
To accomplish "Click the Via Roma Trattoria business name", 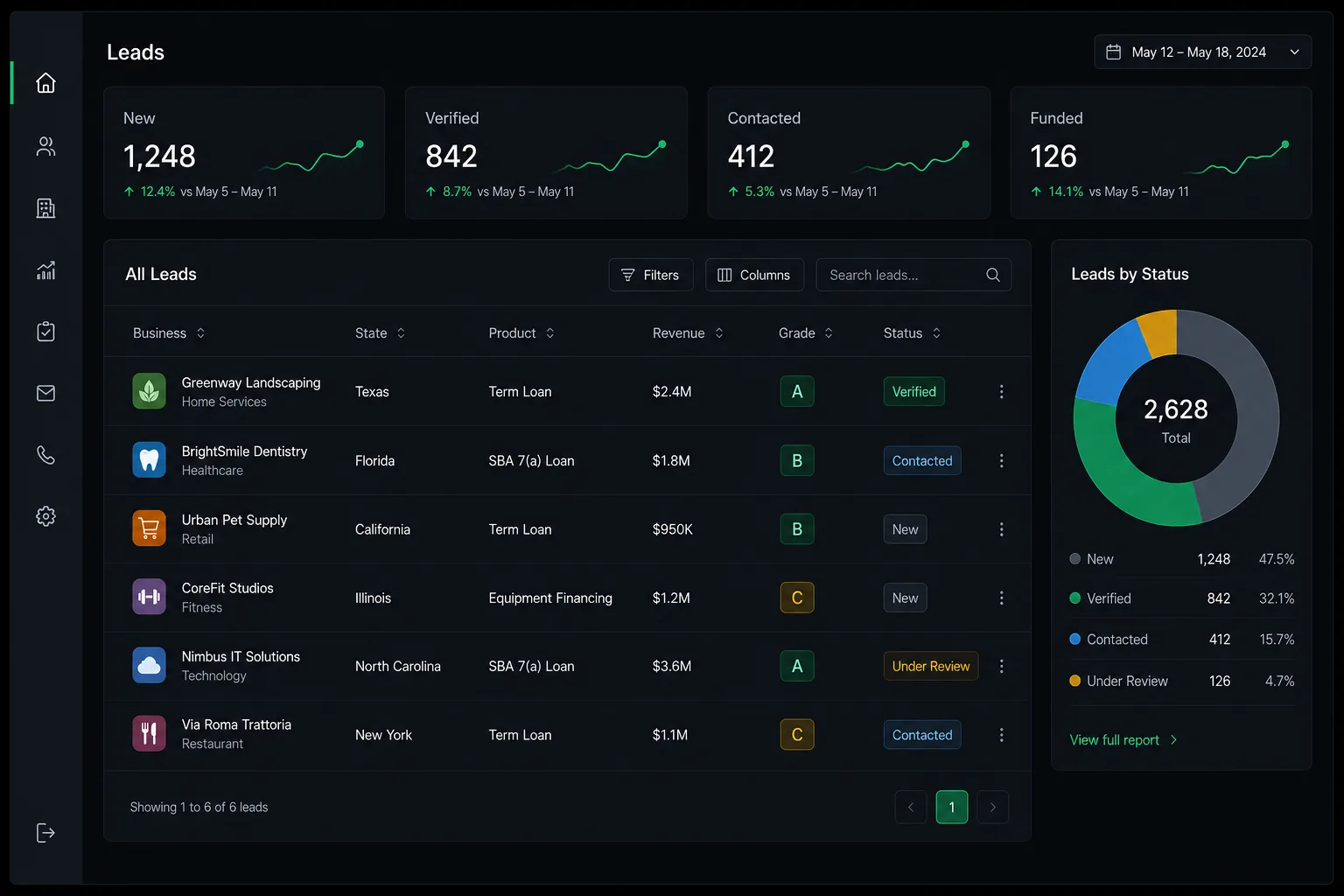I will click(x=236, y=724).
